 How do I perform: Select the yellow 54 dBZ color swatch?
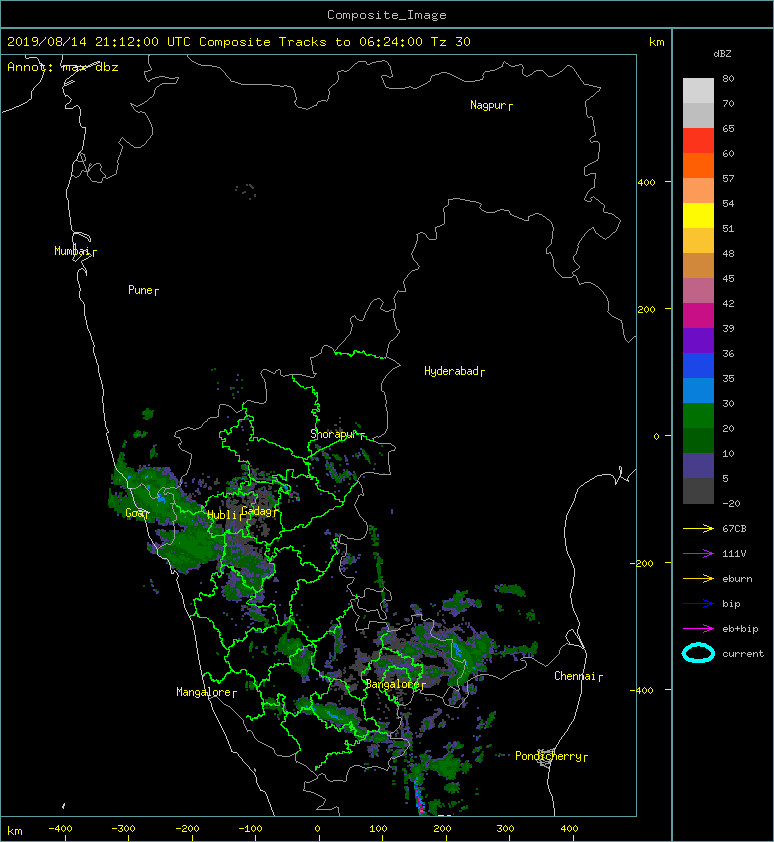click(x=698, y=215)
